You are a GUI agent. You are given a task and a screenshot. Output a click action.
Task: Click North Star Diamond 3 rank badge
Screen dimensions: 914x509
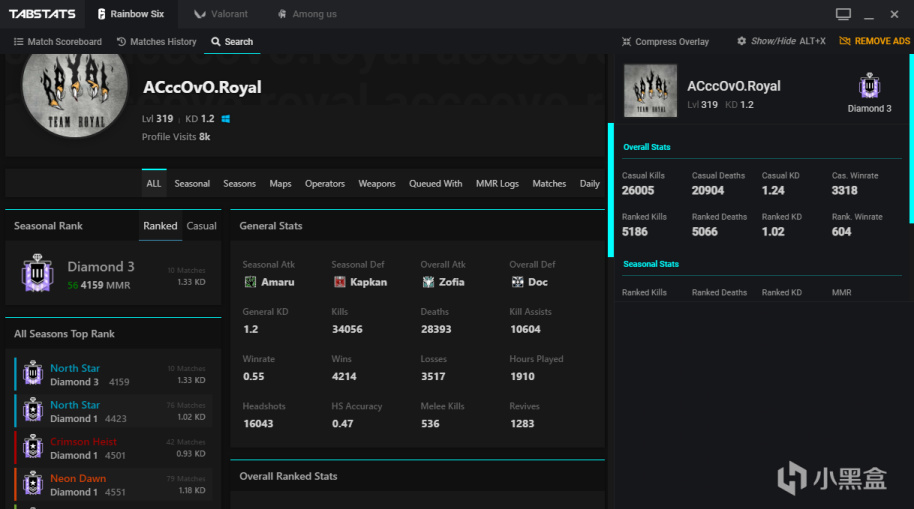click(33, 373)
